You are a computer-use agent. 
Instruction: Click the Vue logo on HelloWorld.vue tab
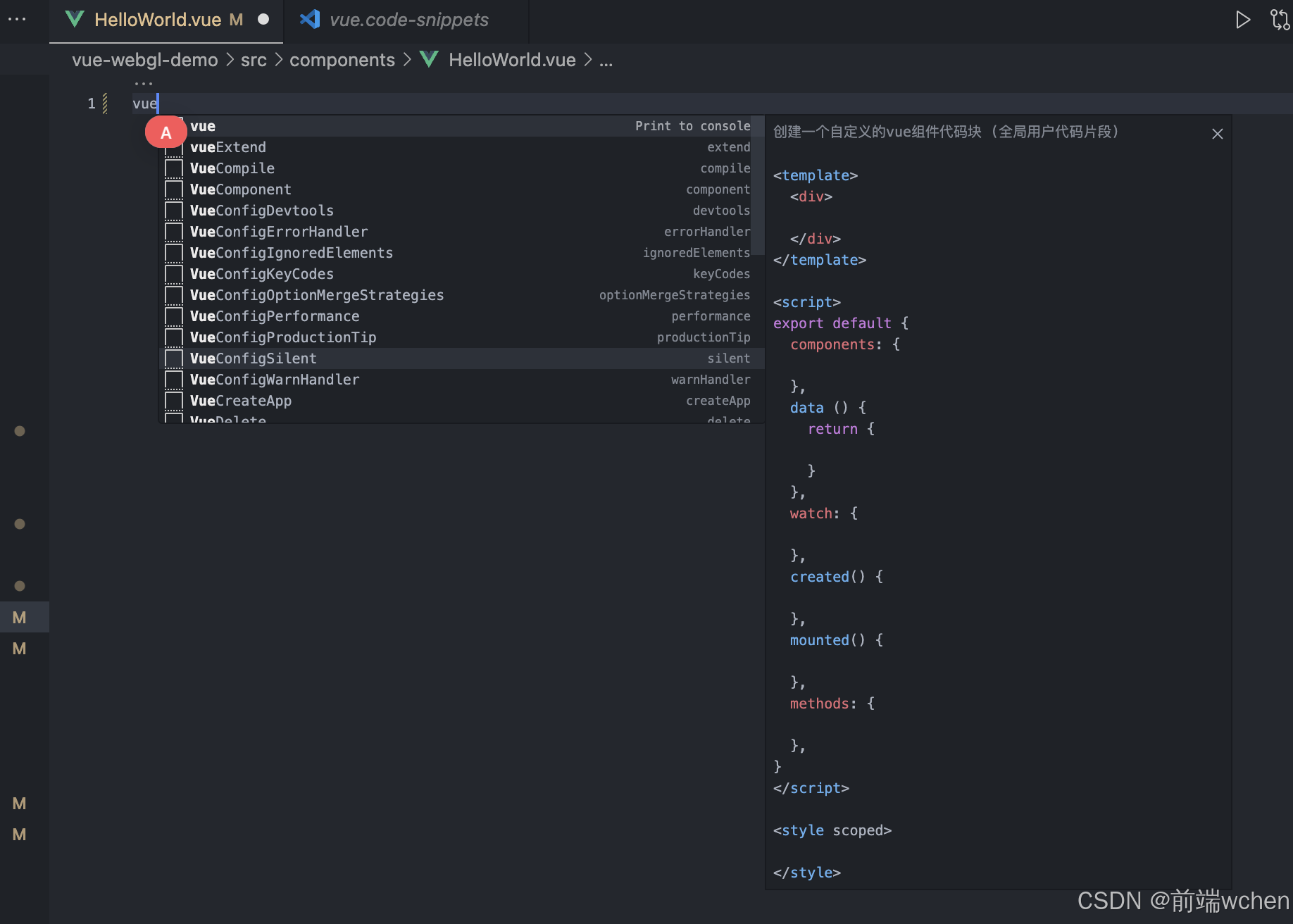click(x=75, y=20)
